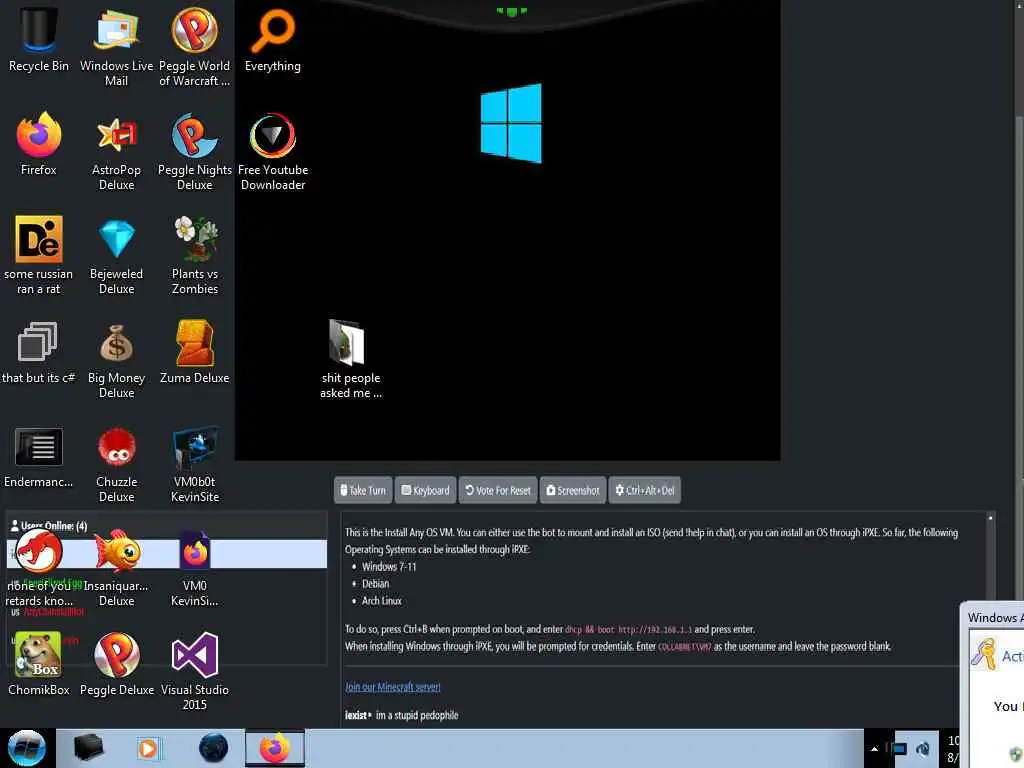This screenshot has height=768, width=1024.
Task: Open the Everything search shortcut
Action: coord(273,39)
